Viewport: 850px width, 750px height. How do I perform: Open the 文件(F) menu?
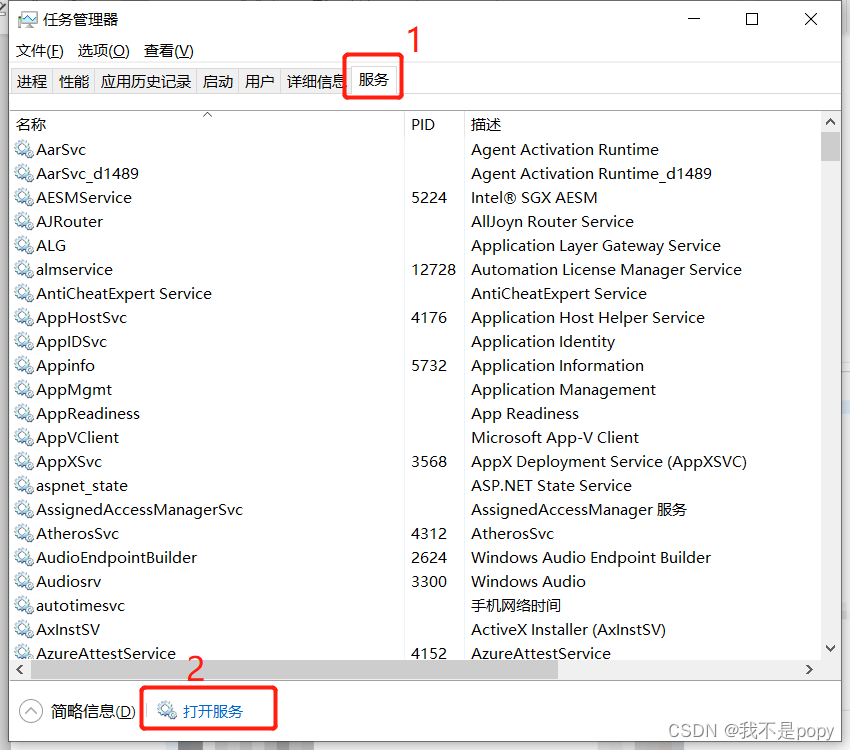point(40,51)
